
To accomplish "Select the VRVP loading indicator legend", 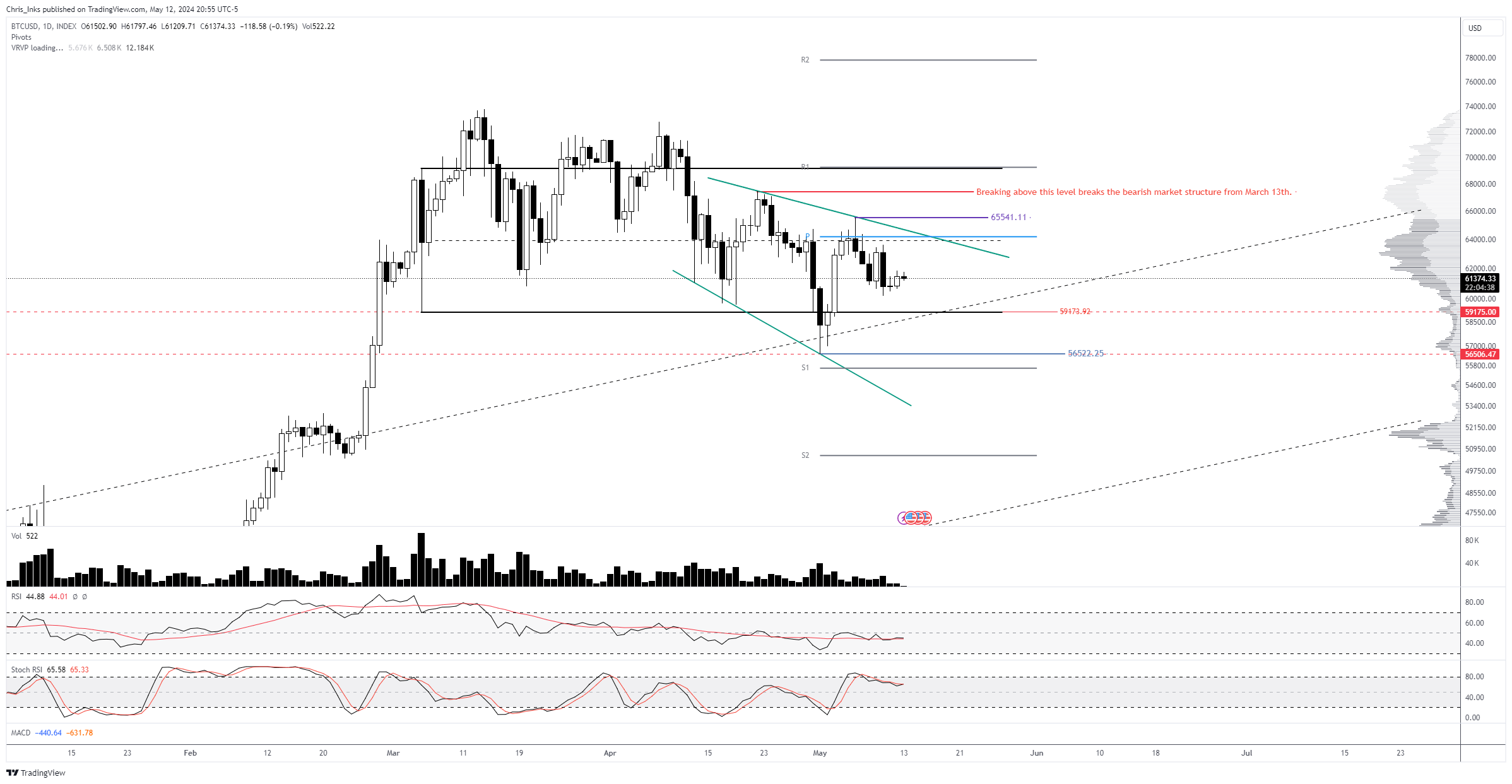I will tap(37, 48).
